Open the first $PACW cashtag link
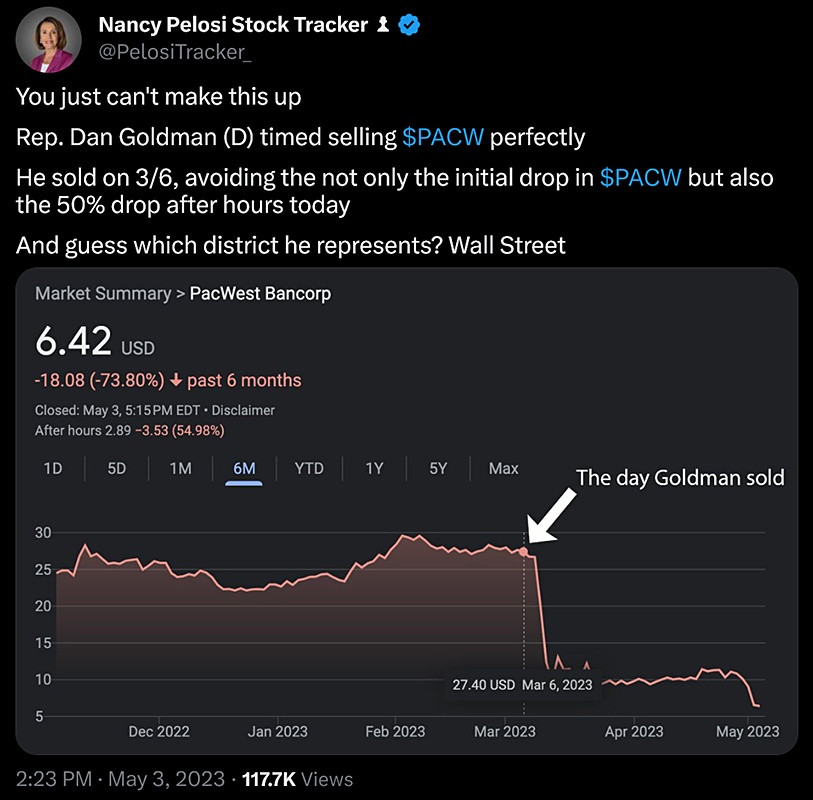The height and width of the screenshot is (800, 813). 443,137
